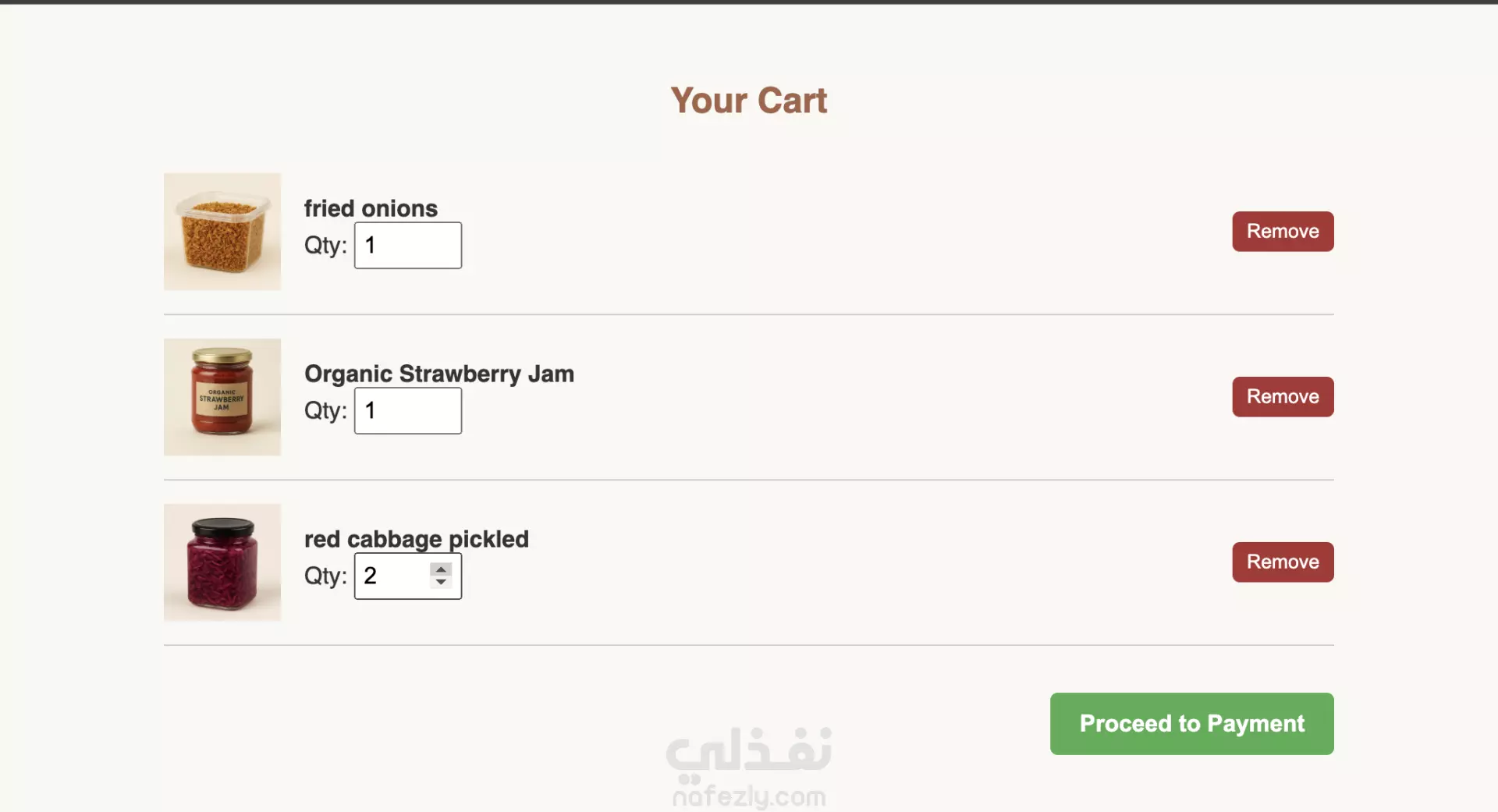Open the fried onions product image
Viewport: 1498px width, 812px height.
point(222,232)
